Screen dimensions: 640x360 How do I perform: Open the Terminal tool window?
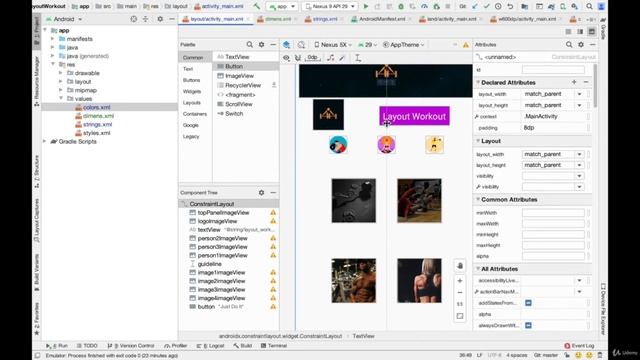(274, 346)
